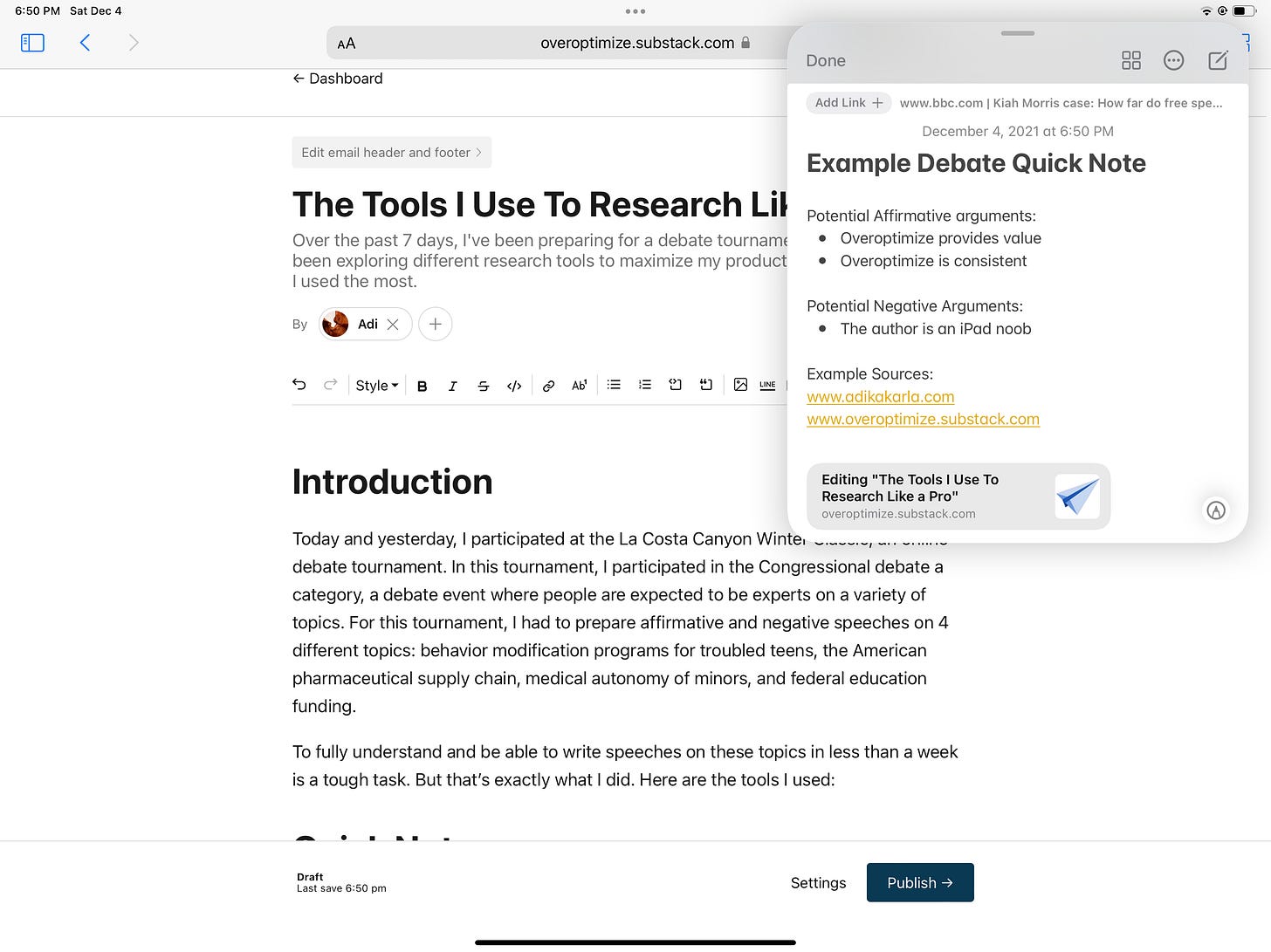The image size is (1271, 952).
Task: Create a numbered list
Action: (x=644, y=385)
